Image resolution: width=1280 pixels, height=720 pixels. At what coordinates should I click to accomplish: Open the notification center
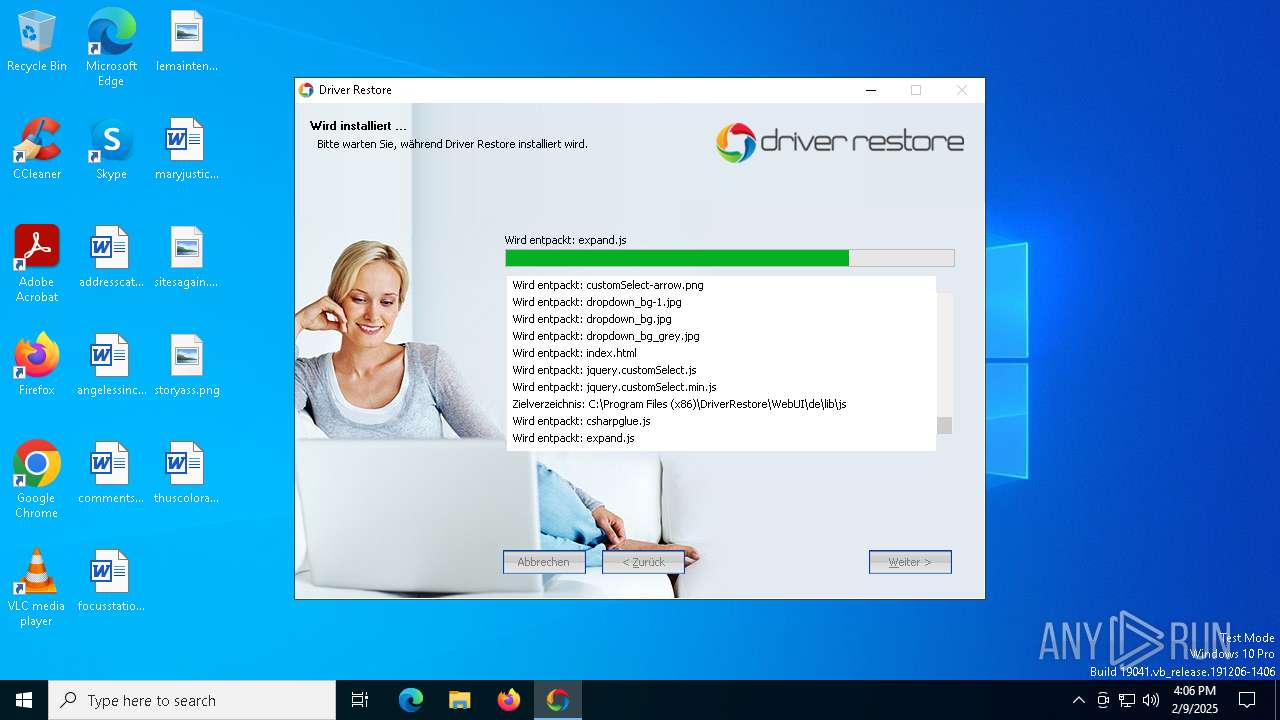point(1247,700)
